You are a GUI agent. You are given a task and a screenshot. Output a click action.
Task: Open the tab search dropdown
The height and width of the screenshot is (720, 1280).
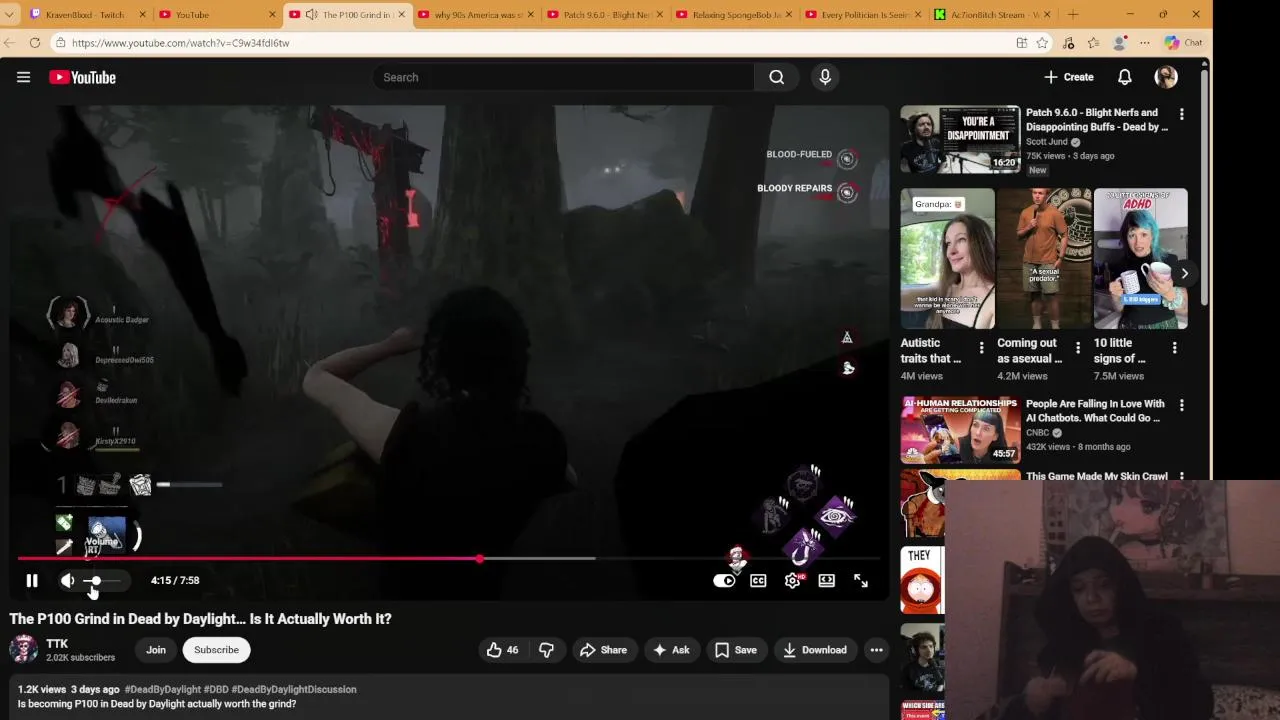[x=9, y=14]
